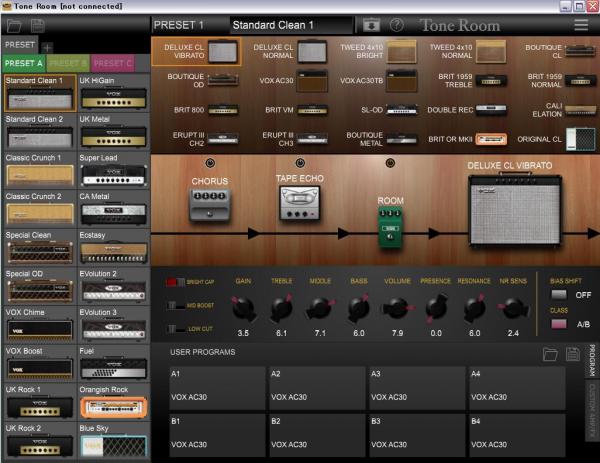
Task: Load the Ecstasy preset
Action: tap(113, 248)
